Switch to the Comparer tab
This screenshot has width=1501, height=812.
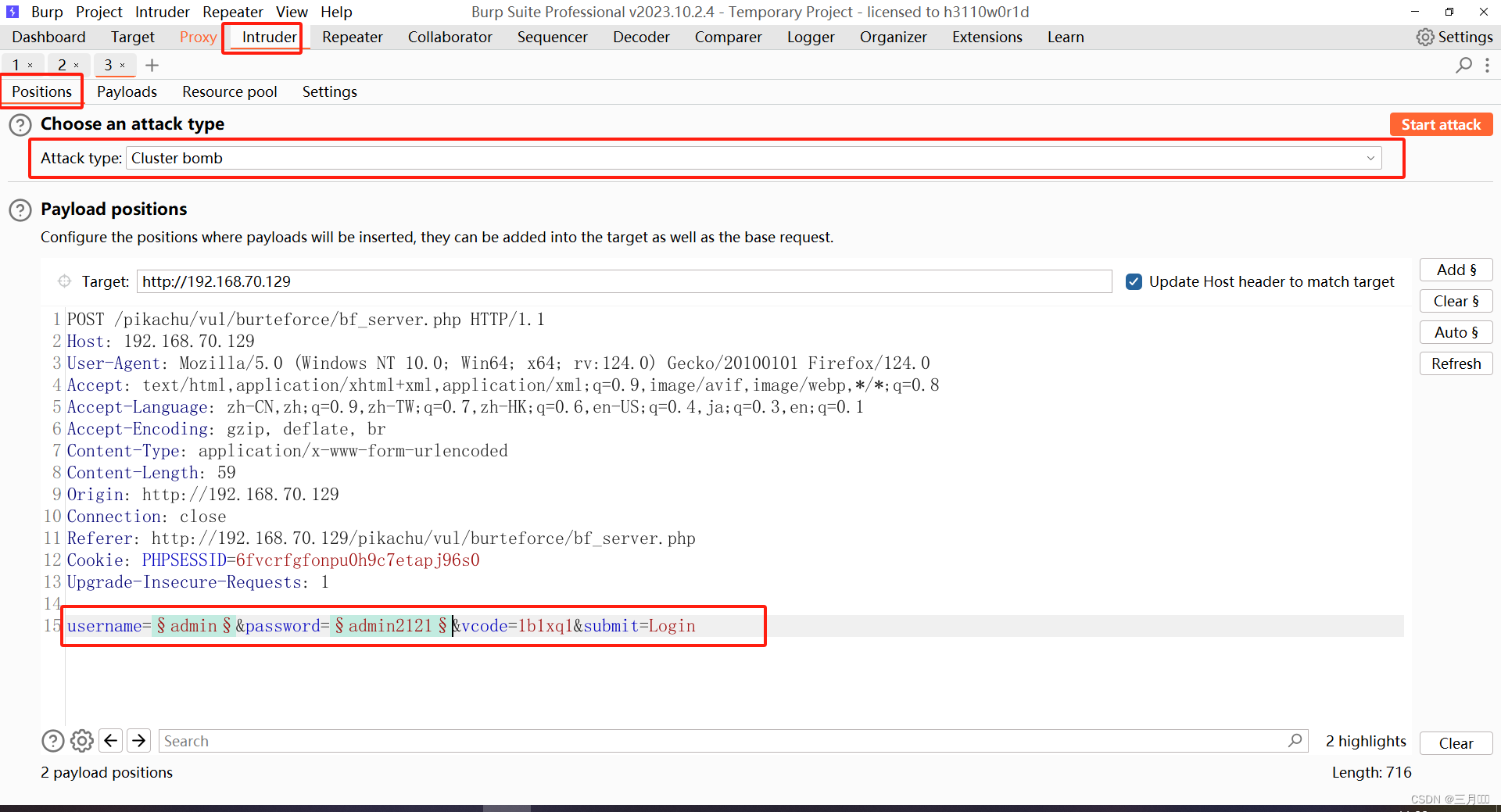pos(729,37)
